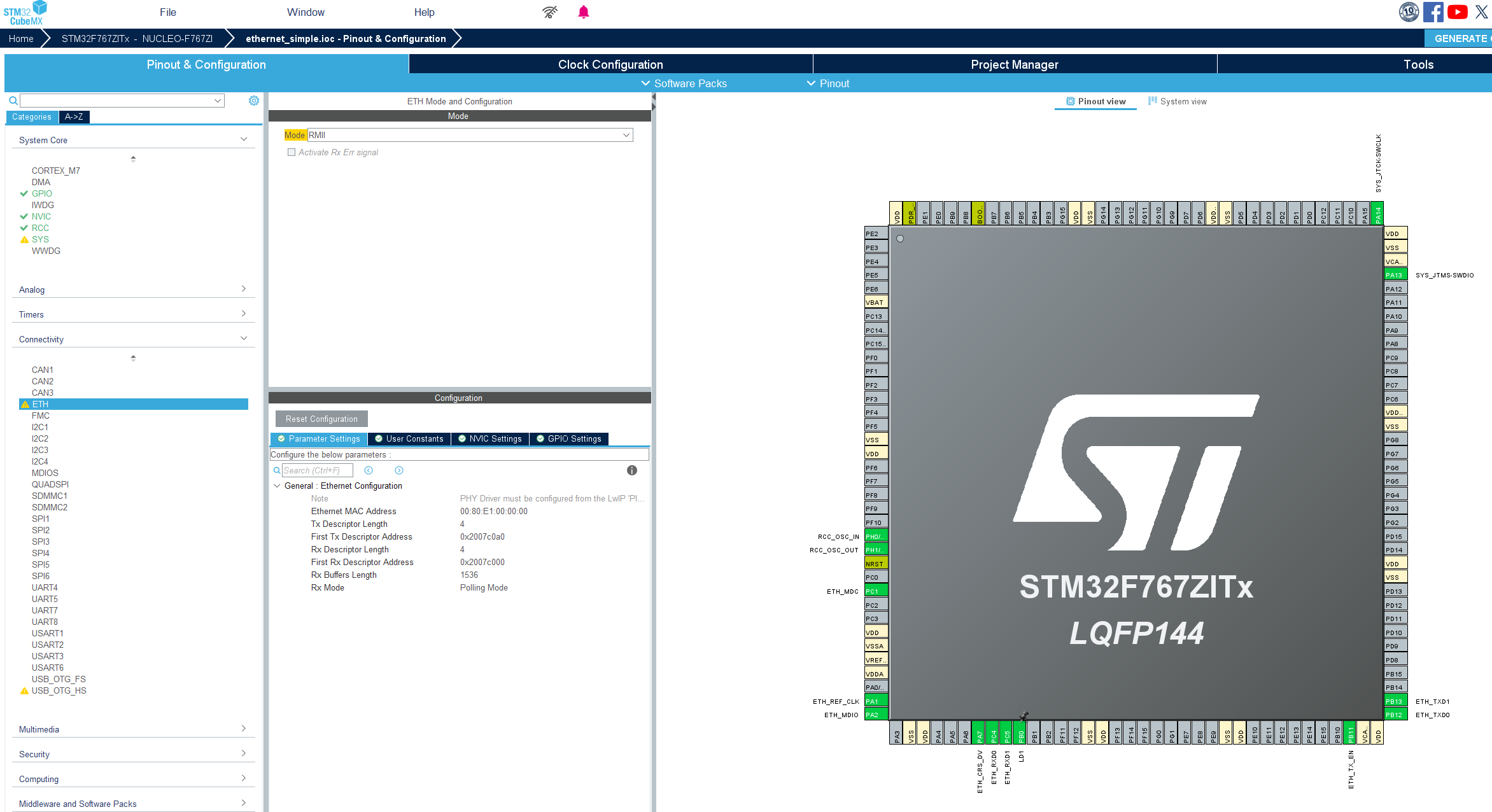Collapse the General Ethernet Configuration group

pyautogui.click(x=277, y=486)
